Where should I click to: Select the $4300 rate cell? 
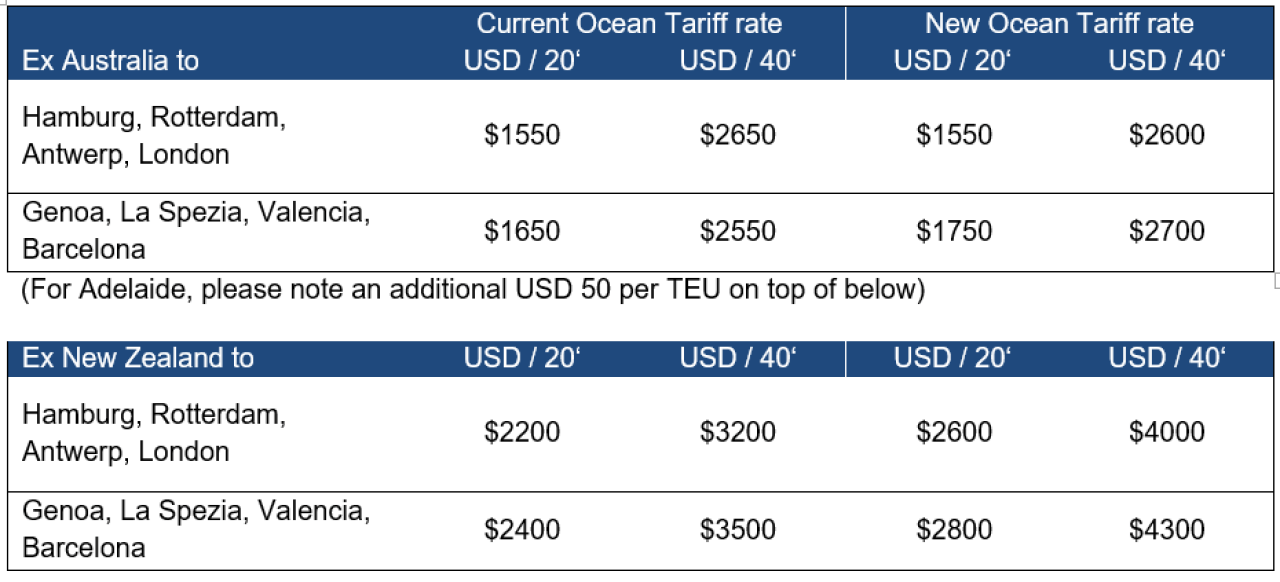[1167, 529]
